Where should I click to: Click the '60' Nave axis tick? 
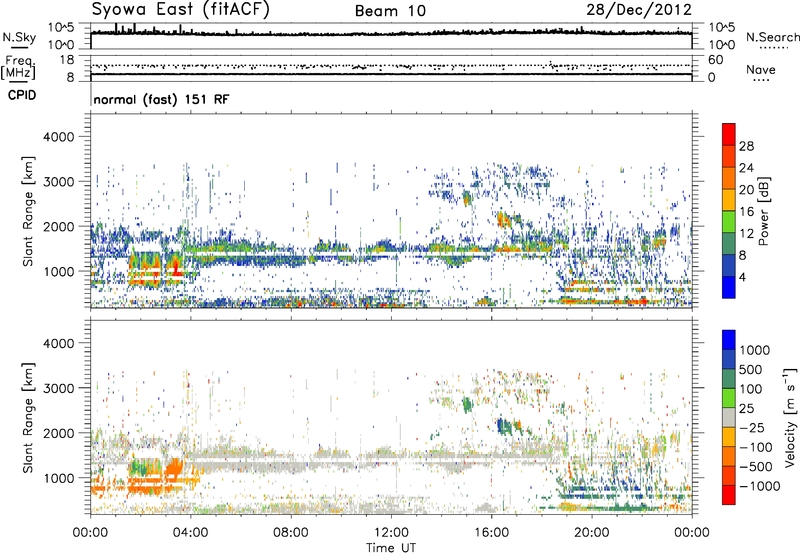[x=715, y=60]
